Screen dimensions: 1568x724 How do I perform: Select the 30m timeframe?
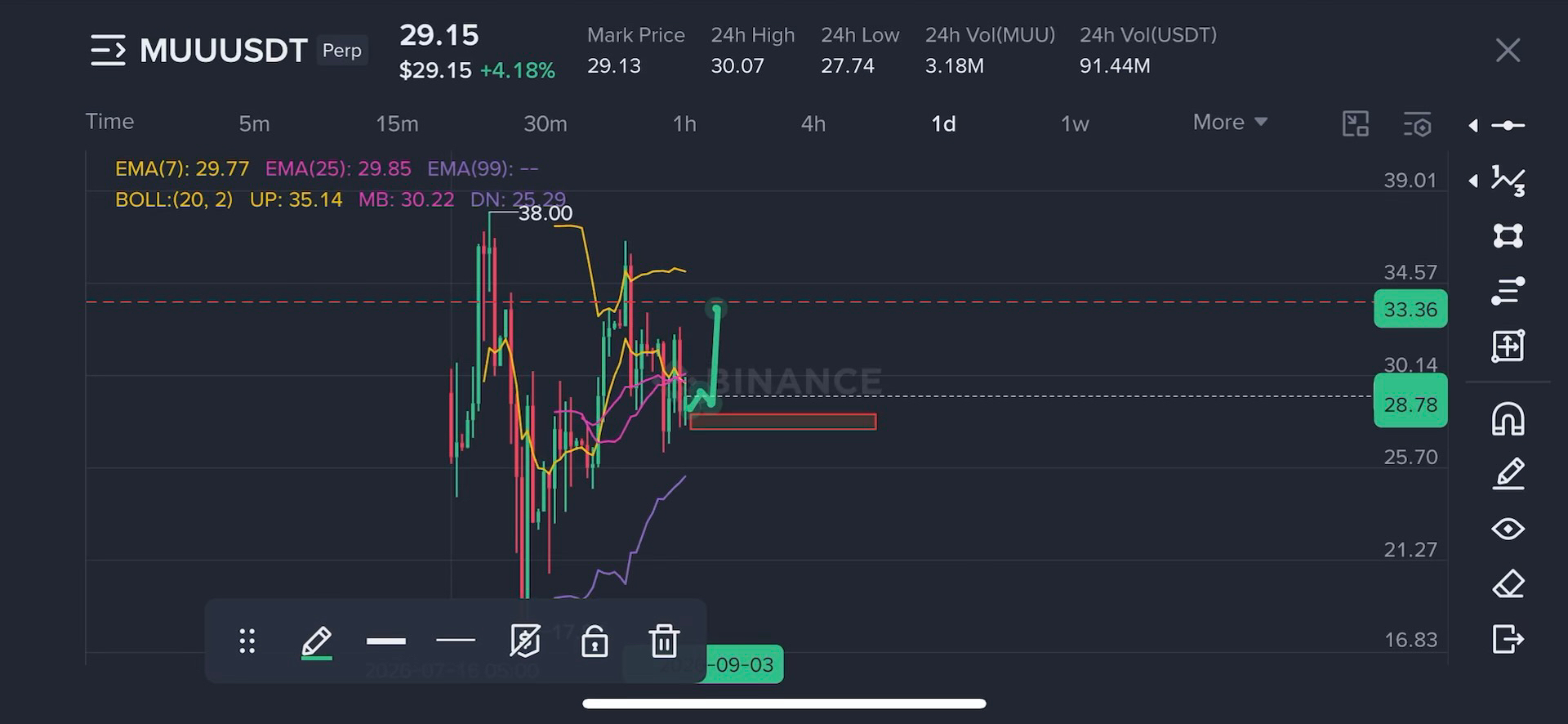(x=545, y=123)
